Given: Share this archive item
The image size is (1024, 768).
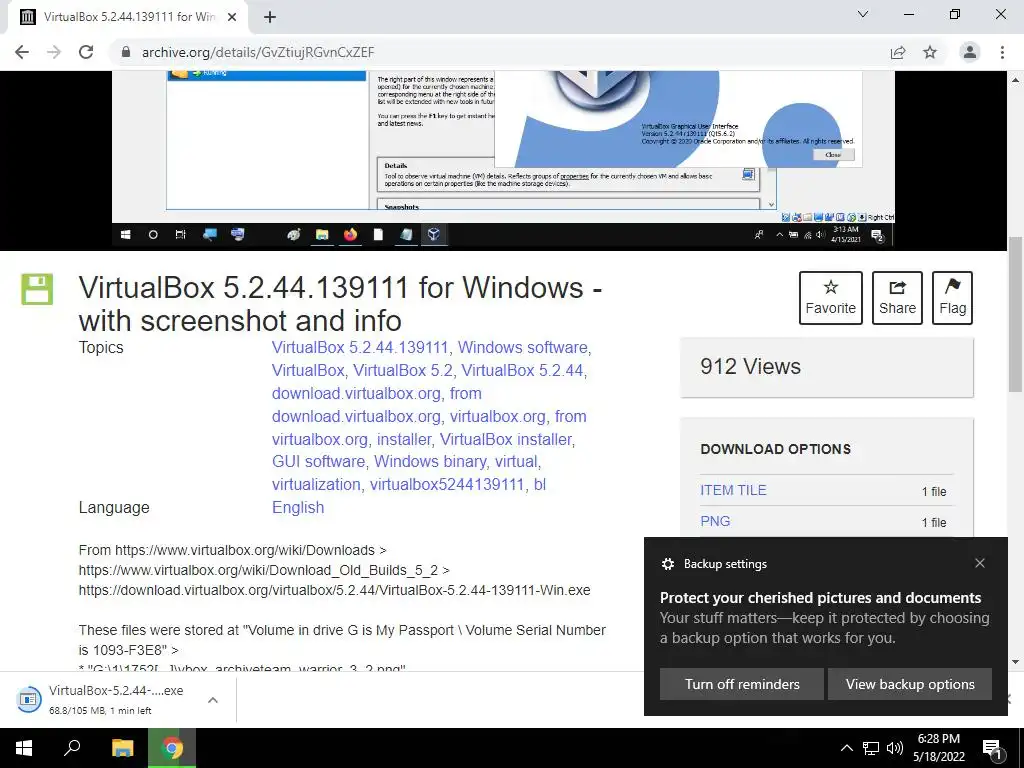Looking at the screenshot, I should [897, 298].
